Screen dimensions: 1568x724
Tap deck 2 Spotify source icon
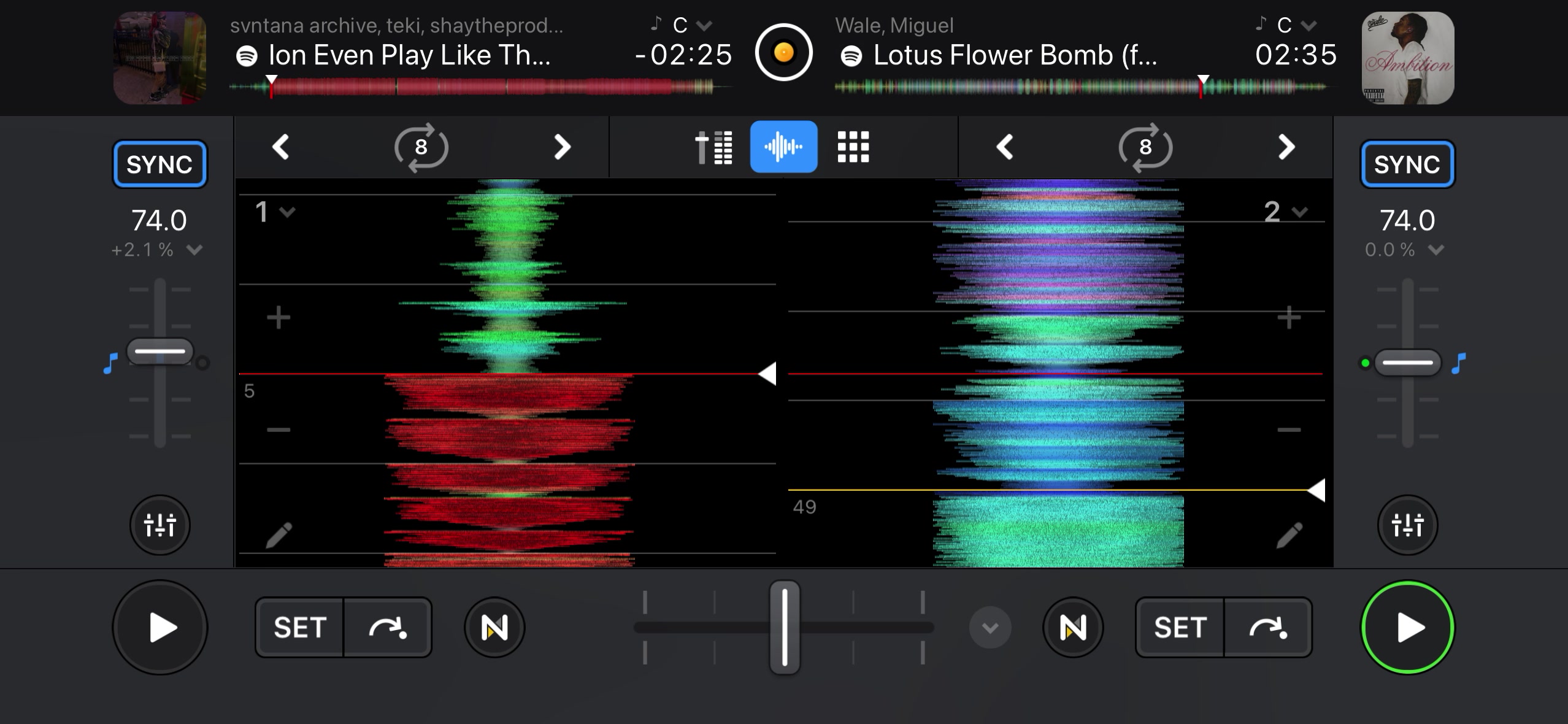(851, 56)
